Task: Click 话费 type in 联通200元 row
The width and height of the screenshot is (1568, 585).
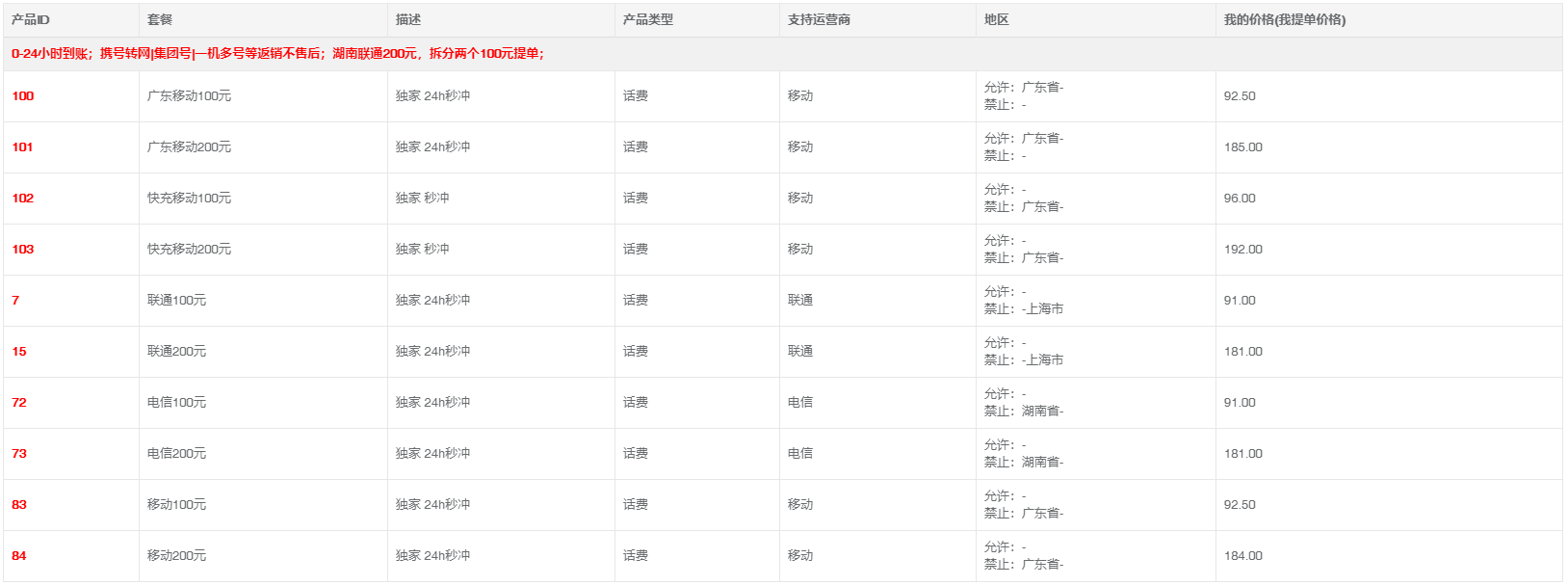Action: click(x=636, y=352)
